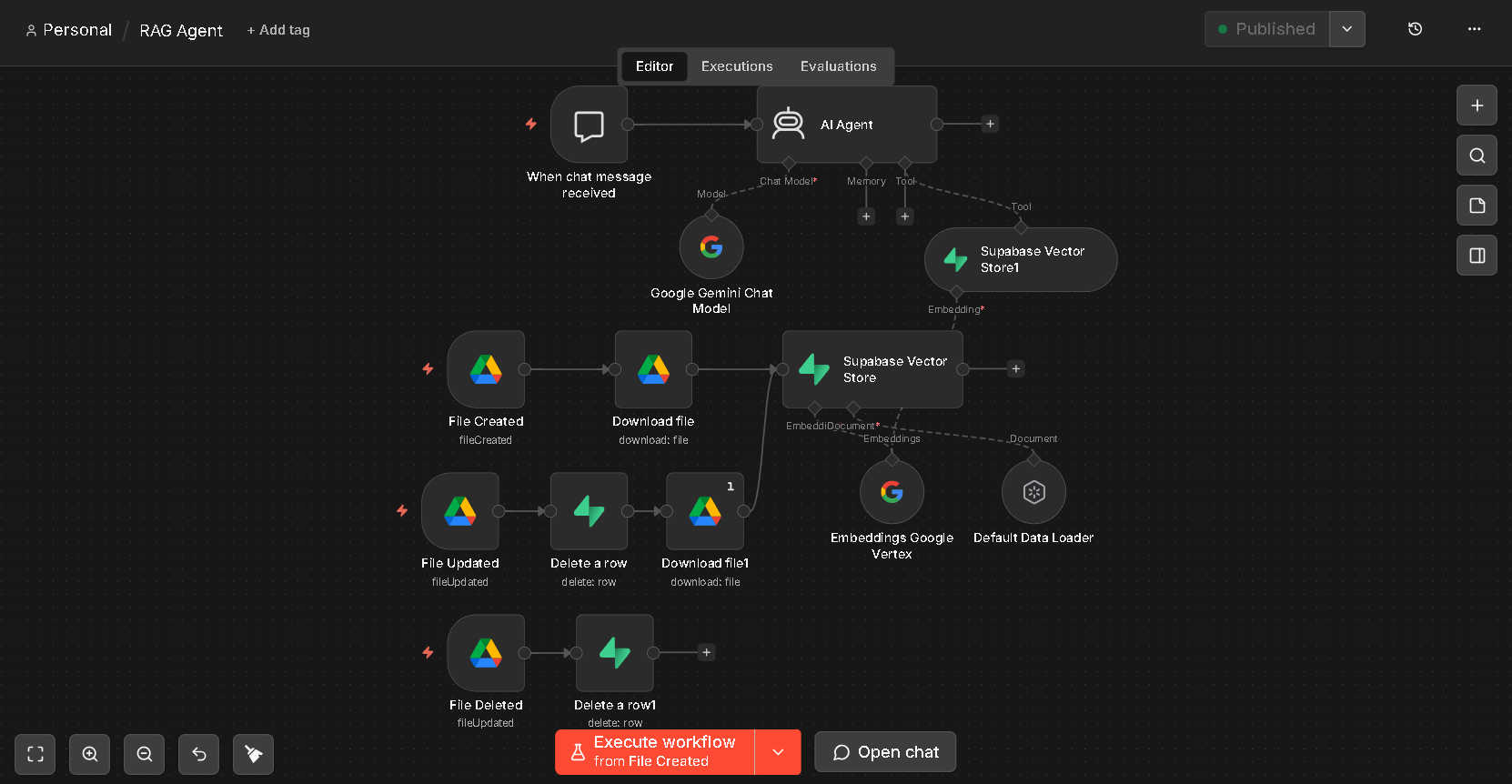Add a Memory sub-node to AI Agent

point(866,216)
